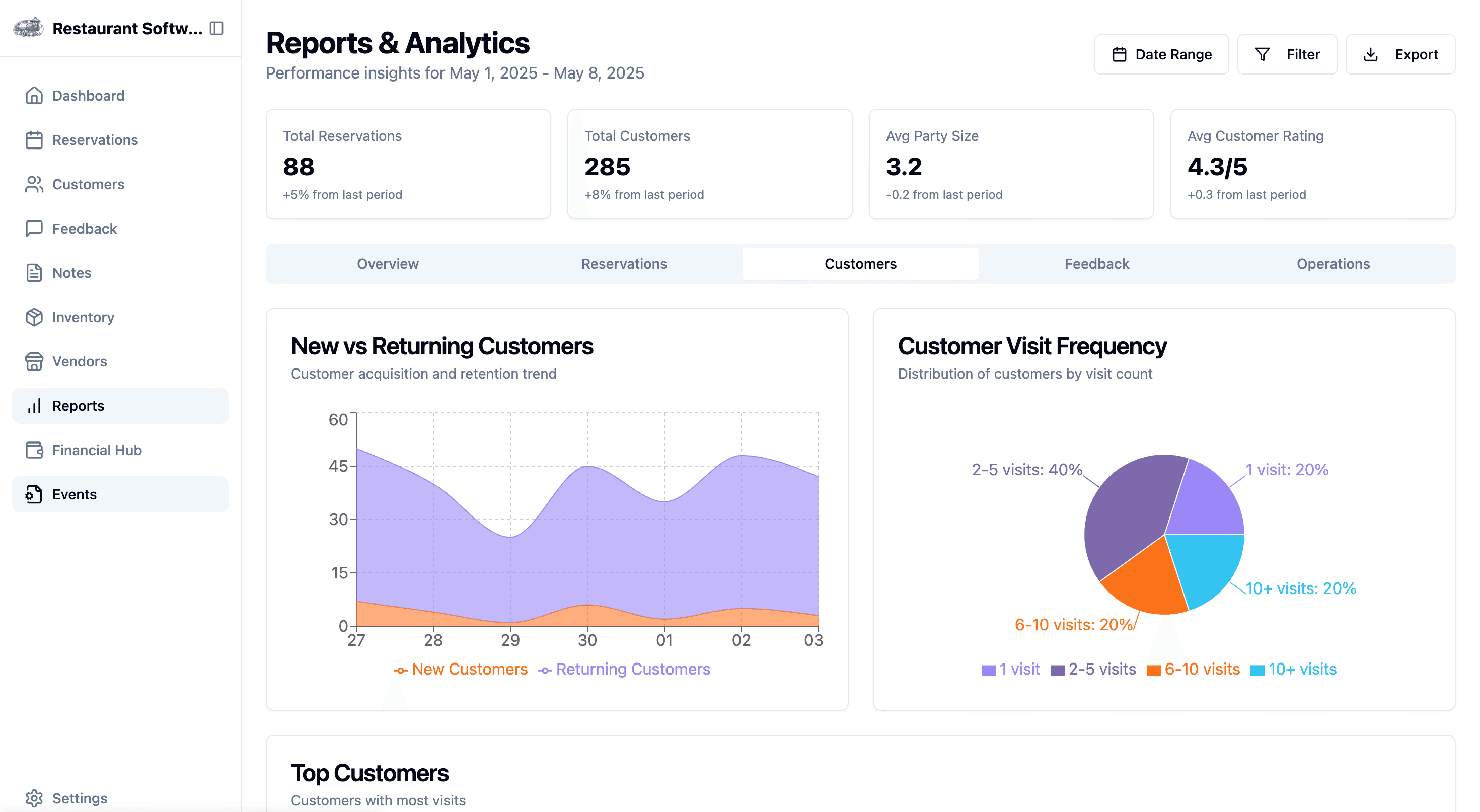Switch to the Feedback report tab
1480x812 pixels.
point(1097,264)
